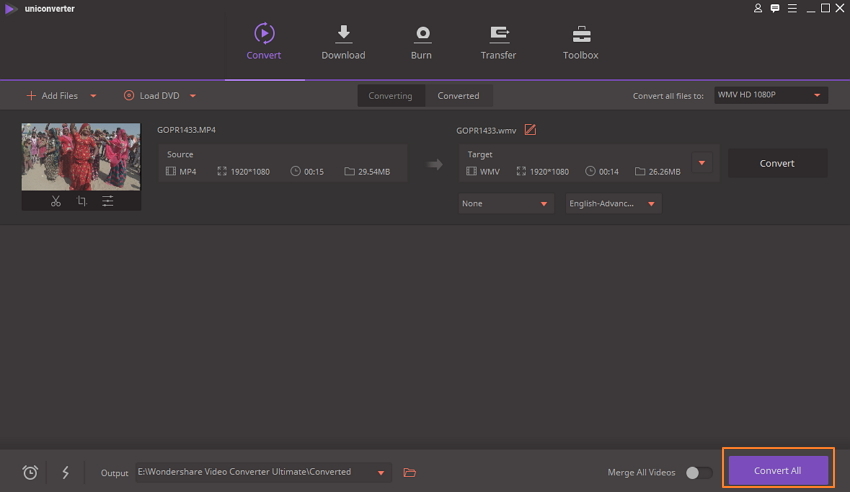Open the None subtitle dropdown
This screenshot has width=850, height=492.
[x=505, y=203]
